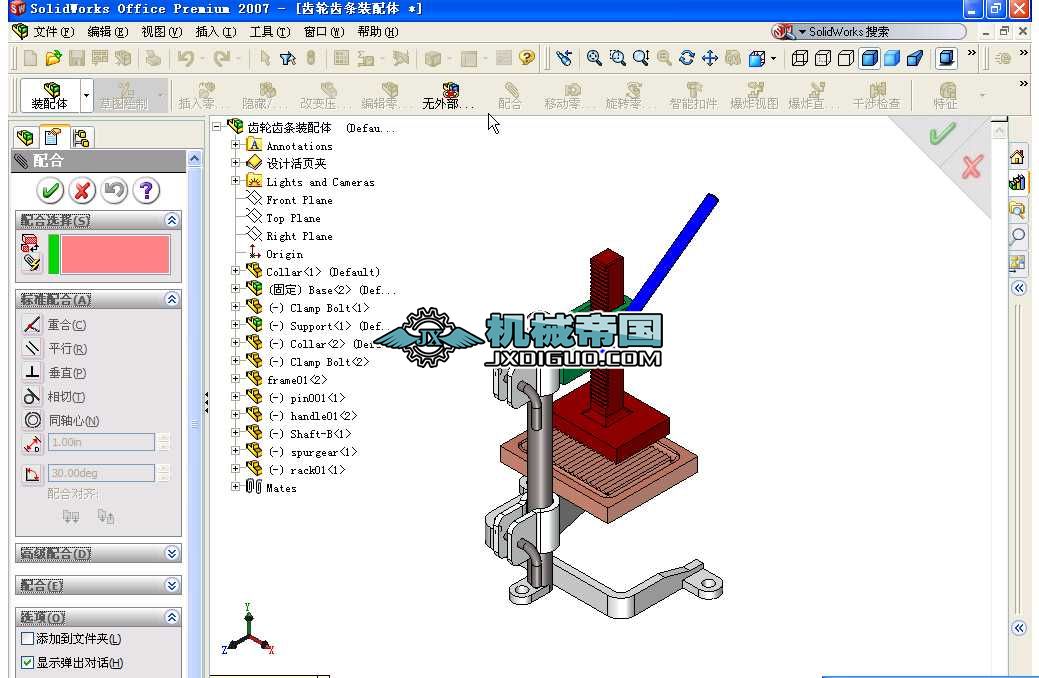This screenshot has width=1039, height=678.
Task: Click the Shaded With Edges display icon
Action: [869, 58]
